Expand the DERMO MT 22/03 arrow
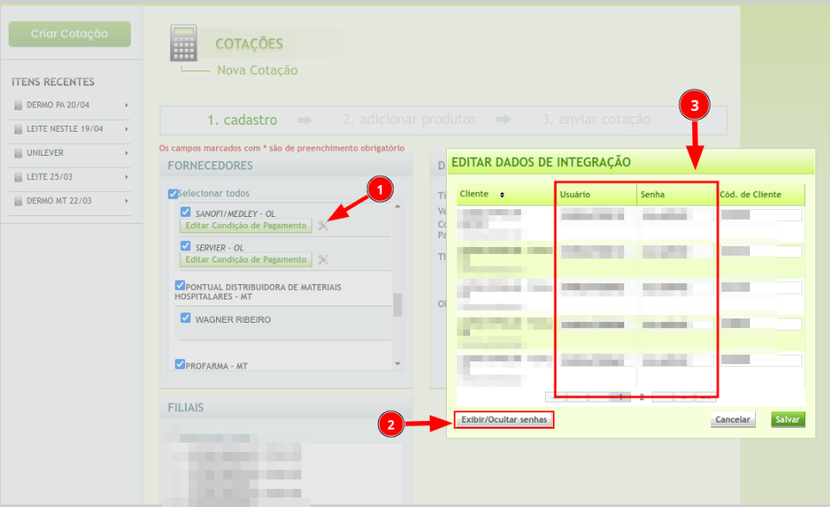Screen dimensions: 830x507 coord(126,201)
